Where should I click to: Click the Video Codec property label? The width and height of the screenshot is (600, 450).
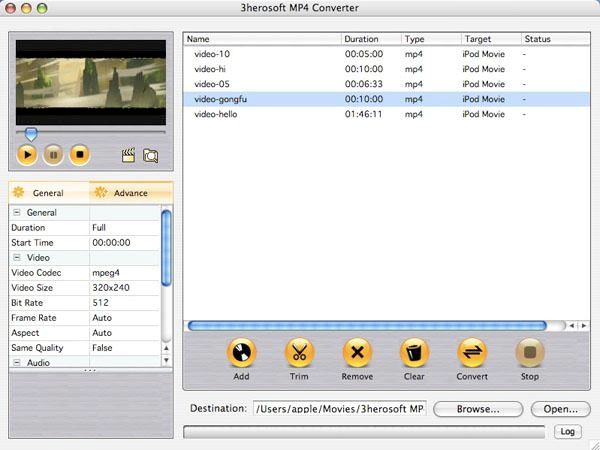click(36, 273)
